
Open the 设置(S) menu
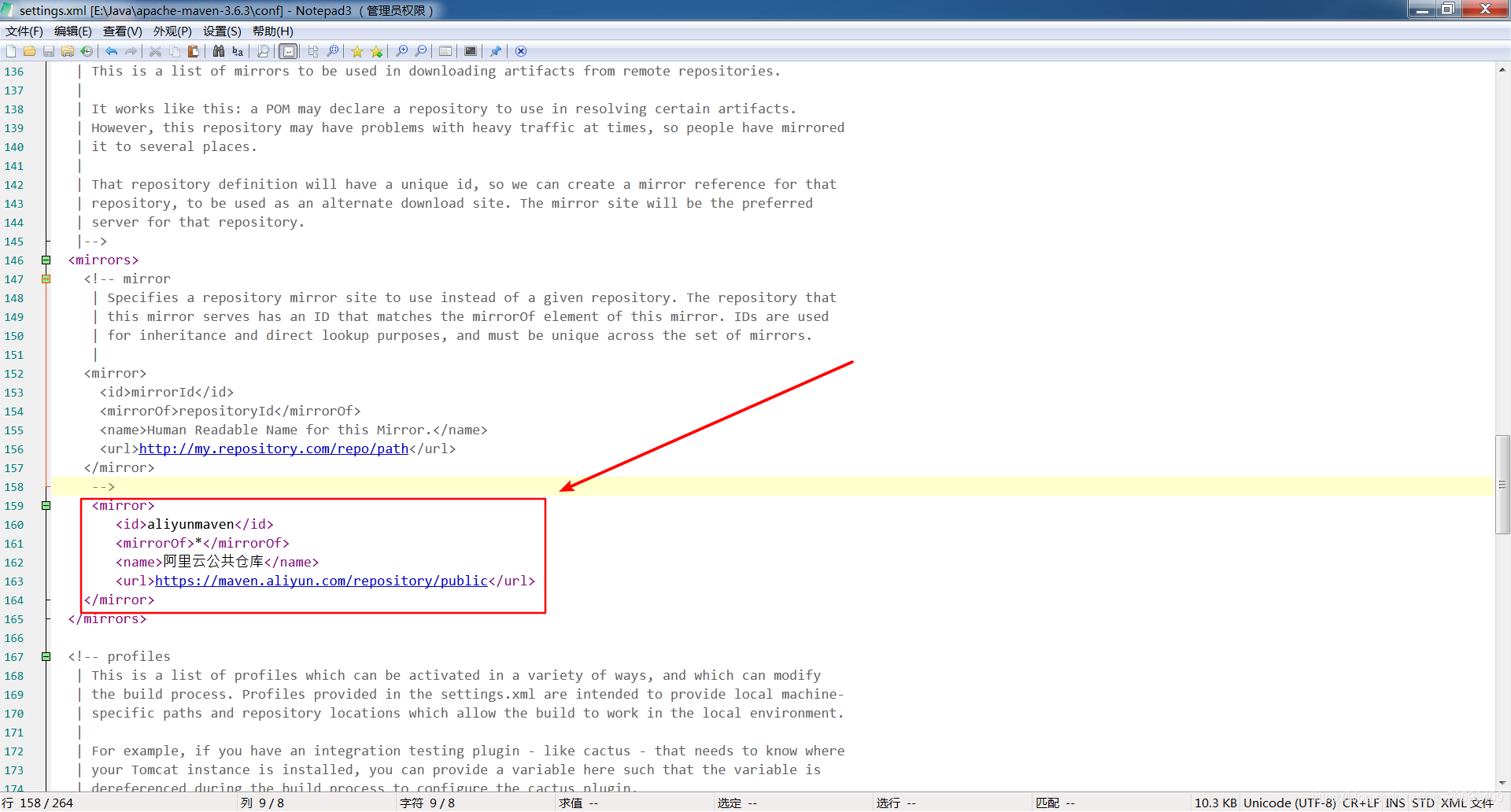[222, 31]
